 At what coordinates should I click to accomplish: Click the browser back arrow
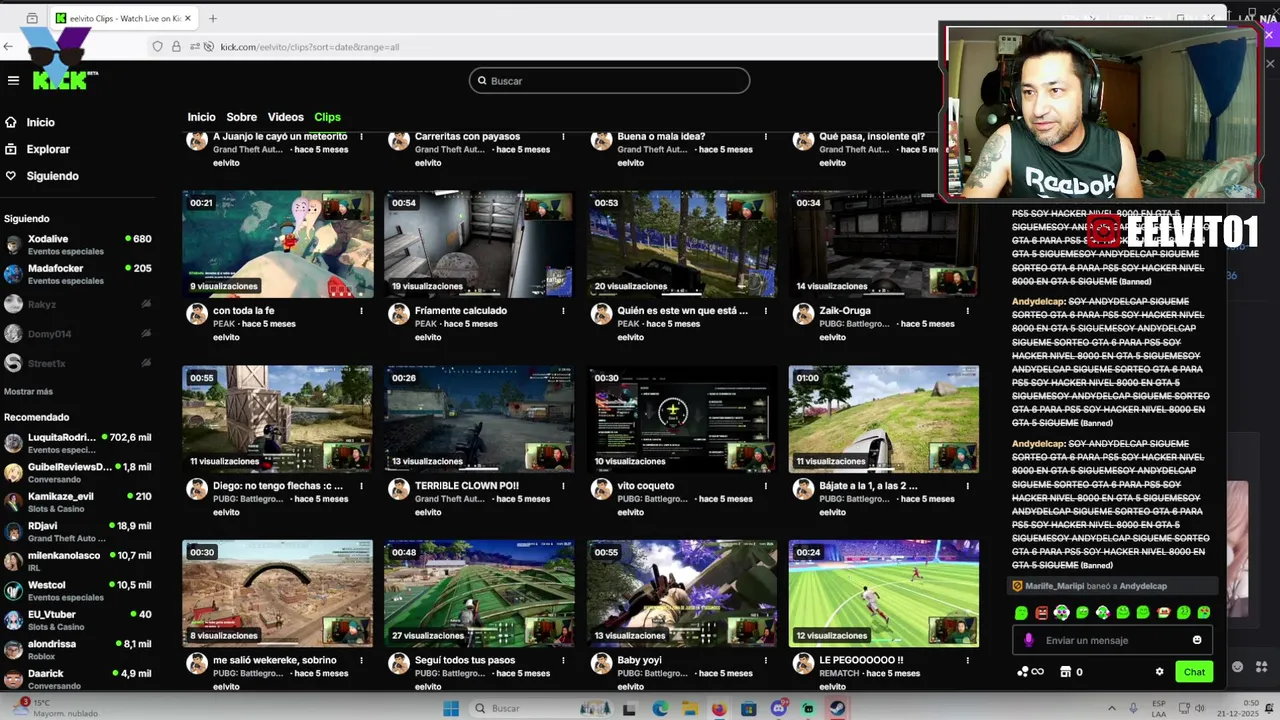click(x=8, y=46)
